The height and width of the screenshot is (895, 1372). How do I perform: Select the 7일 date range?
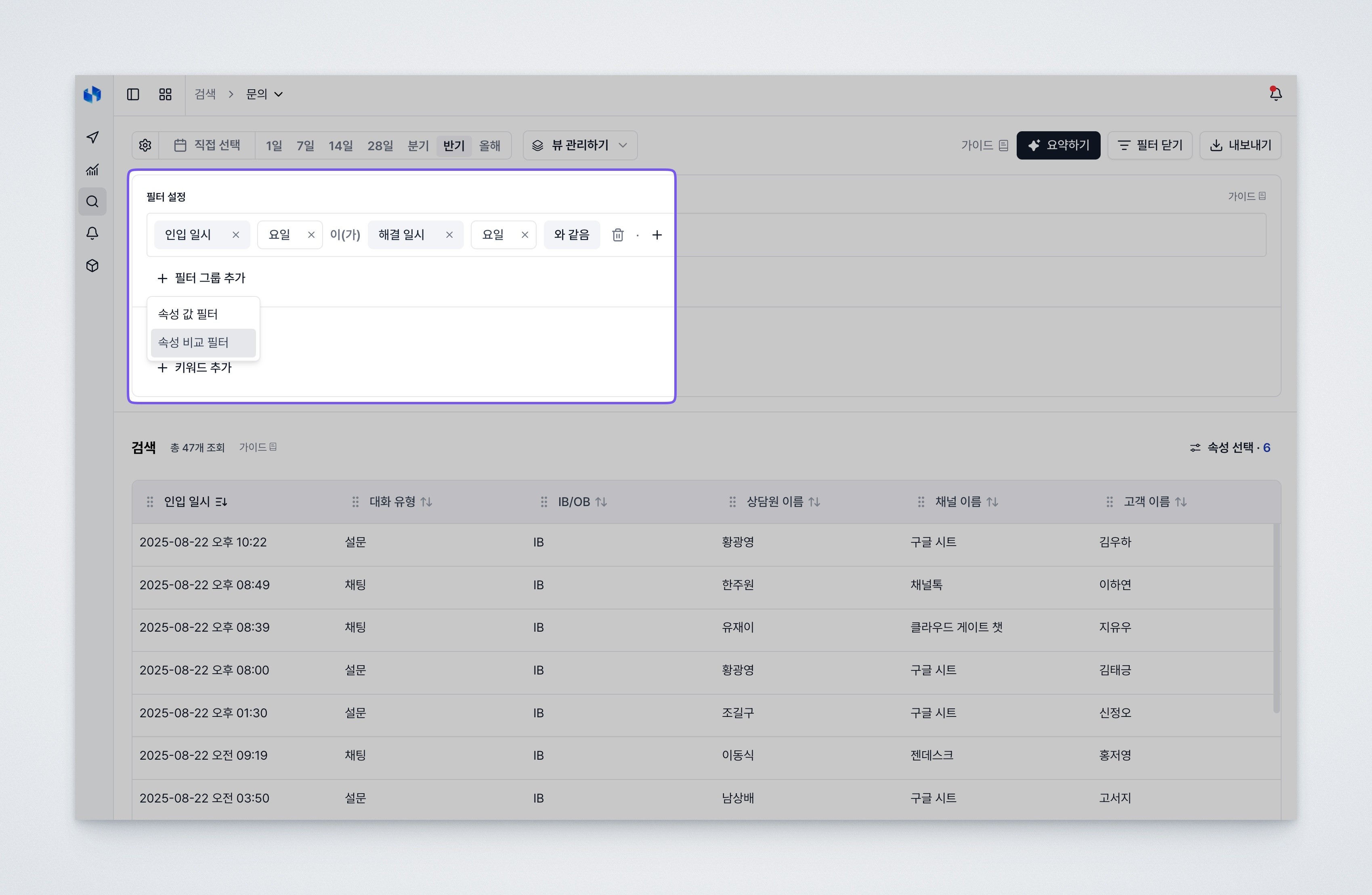305,145
